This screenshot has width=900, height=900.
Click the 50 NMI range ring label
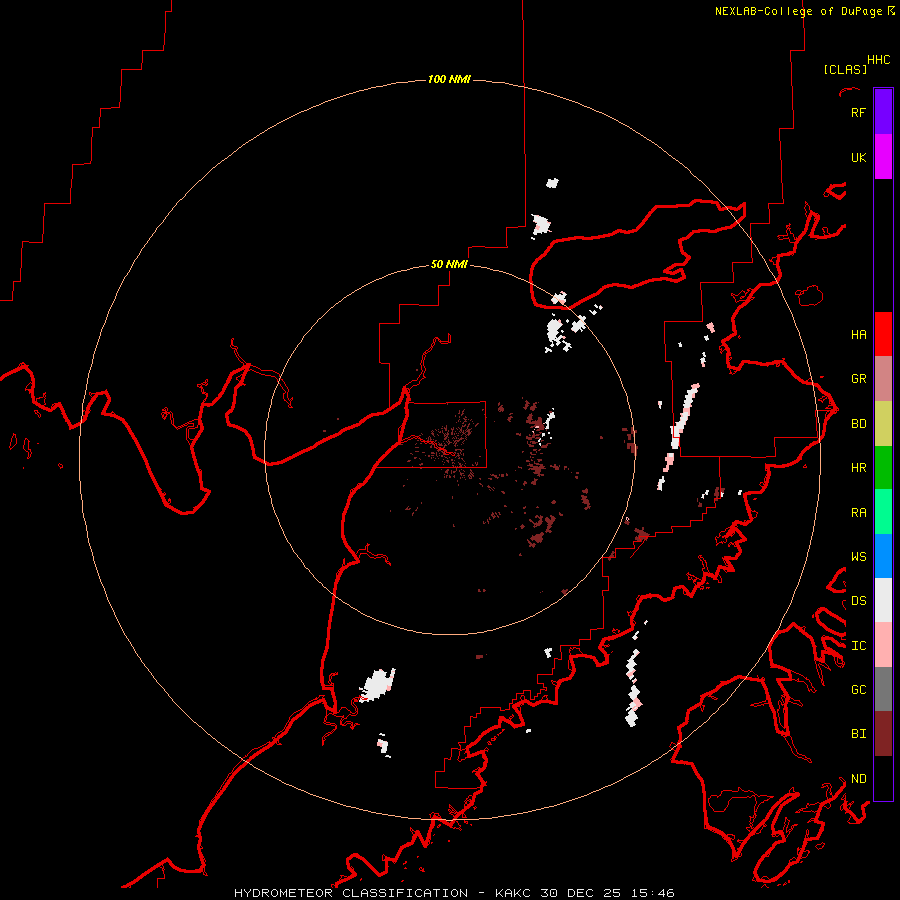point(449,265)
